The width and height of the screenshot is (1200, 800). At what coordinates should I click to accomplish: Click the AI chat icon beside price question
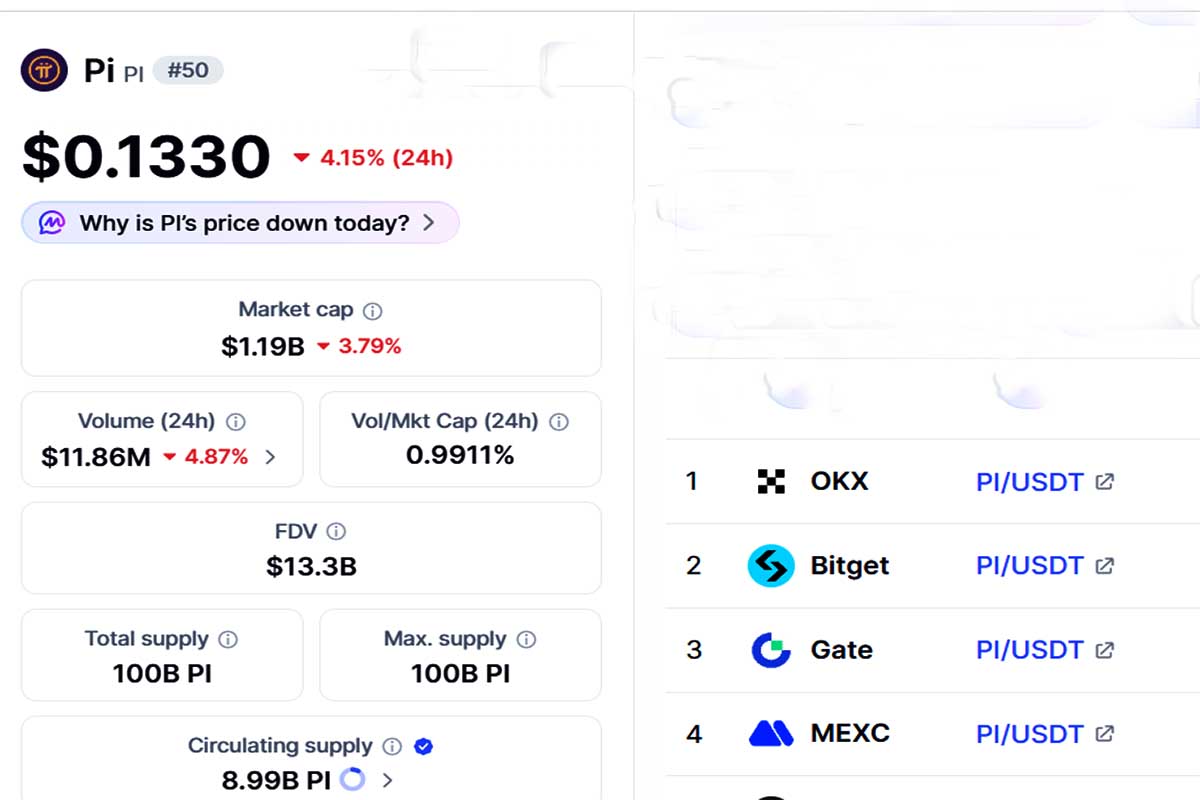(52, 223)
